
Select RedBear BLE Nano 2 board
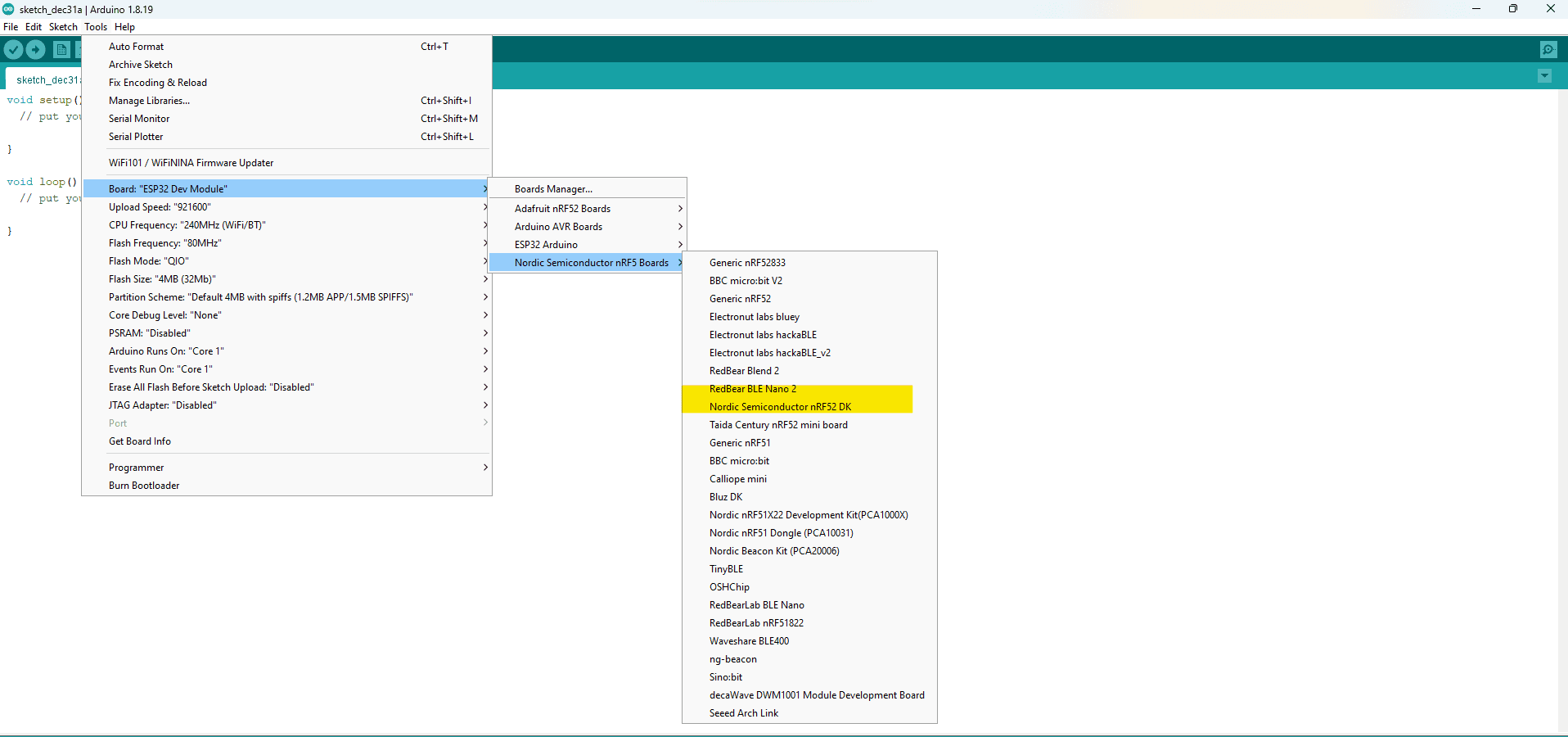pyautogui.click(x=809, y=389)
